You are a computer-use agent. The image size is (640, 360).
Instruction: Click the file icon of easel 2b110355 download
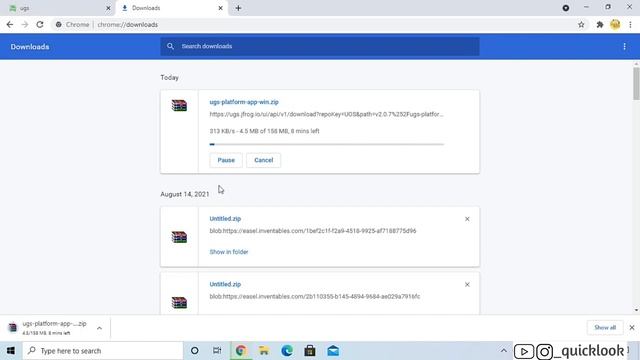pyautogui.click(x=179, y=302)
